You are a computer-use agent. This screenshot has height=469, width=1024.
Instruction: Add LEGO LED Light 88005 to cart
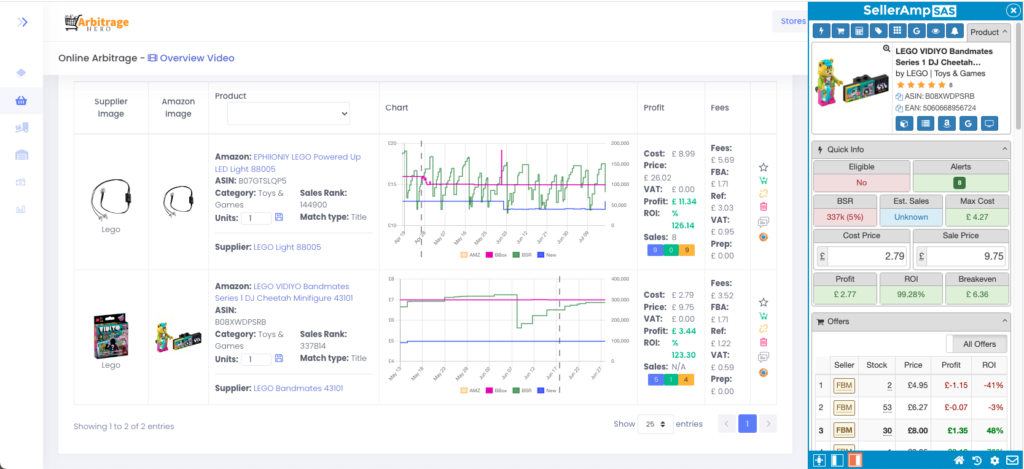763,181
